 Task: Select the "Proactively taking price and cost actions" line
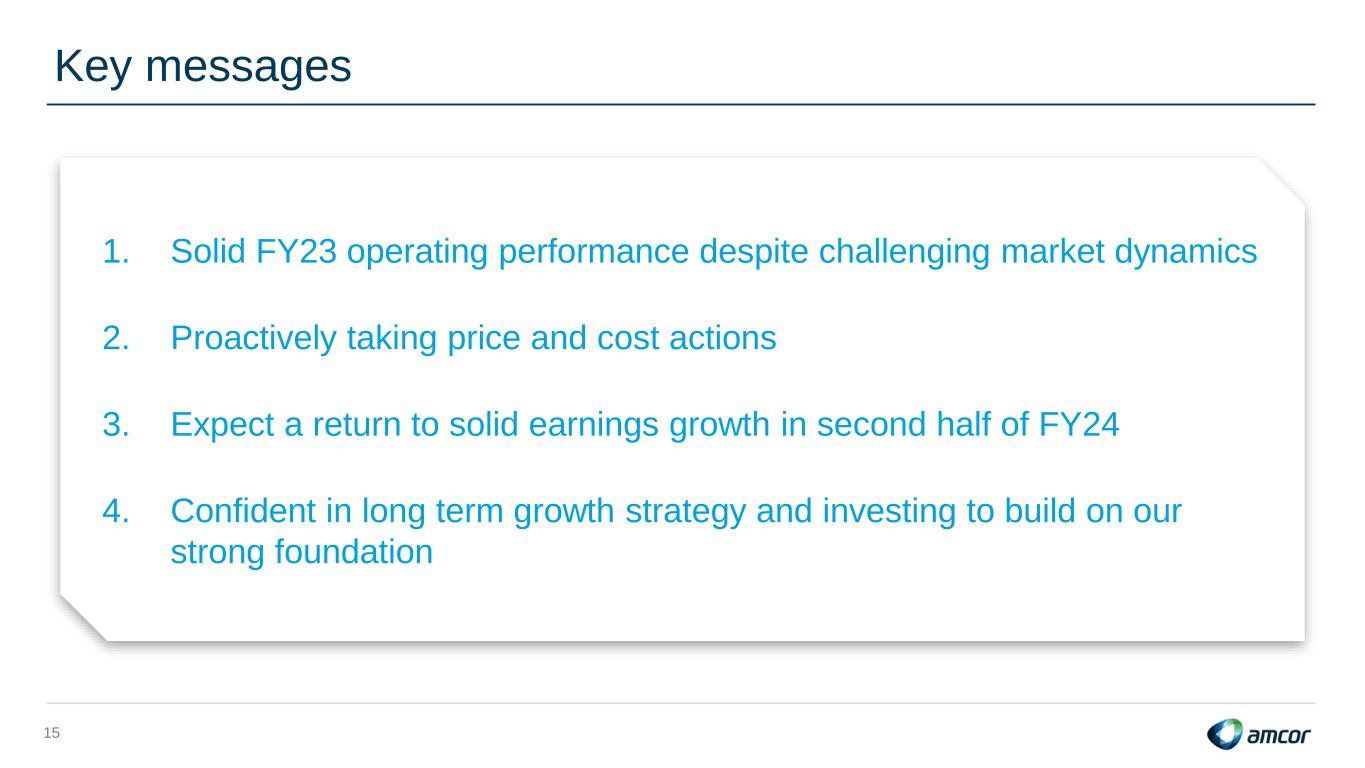tap(473, 339)
